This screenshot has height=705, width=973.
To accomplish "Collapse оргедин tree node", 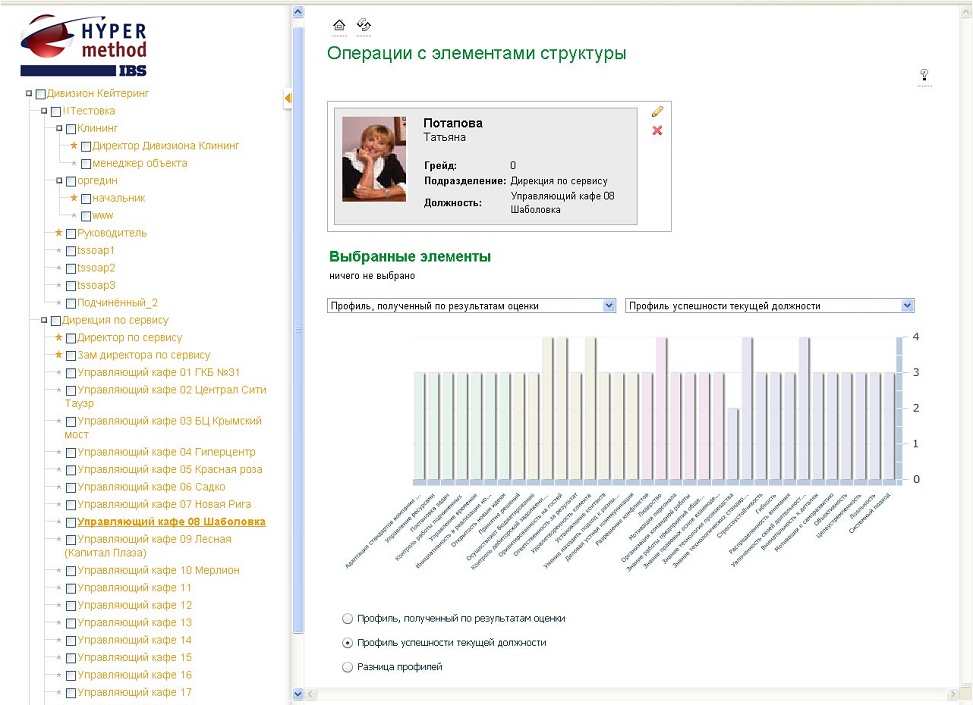I will coord(59,181).
